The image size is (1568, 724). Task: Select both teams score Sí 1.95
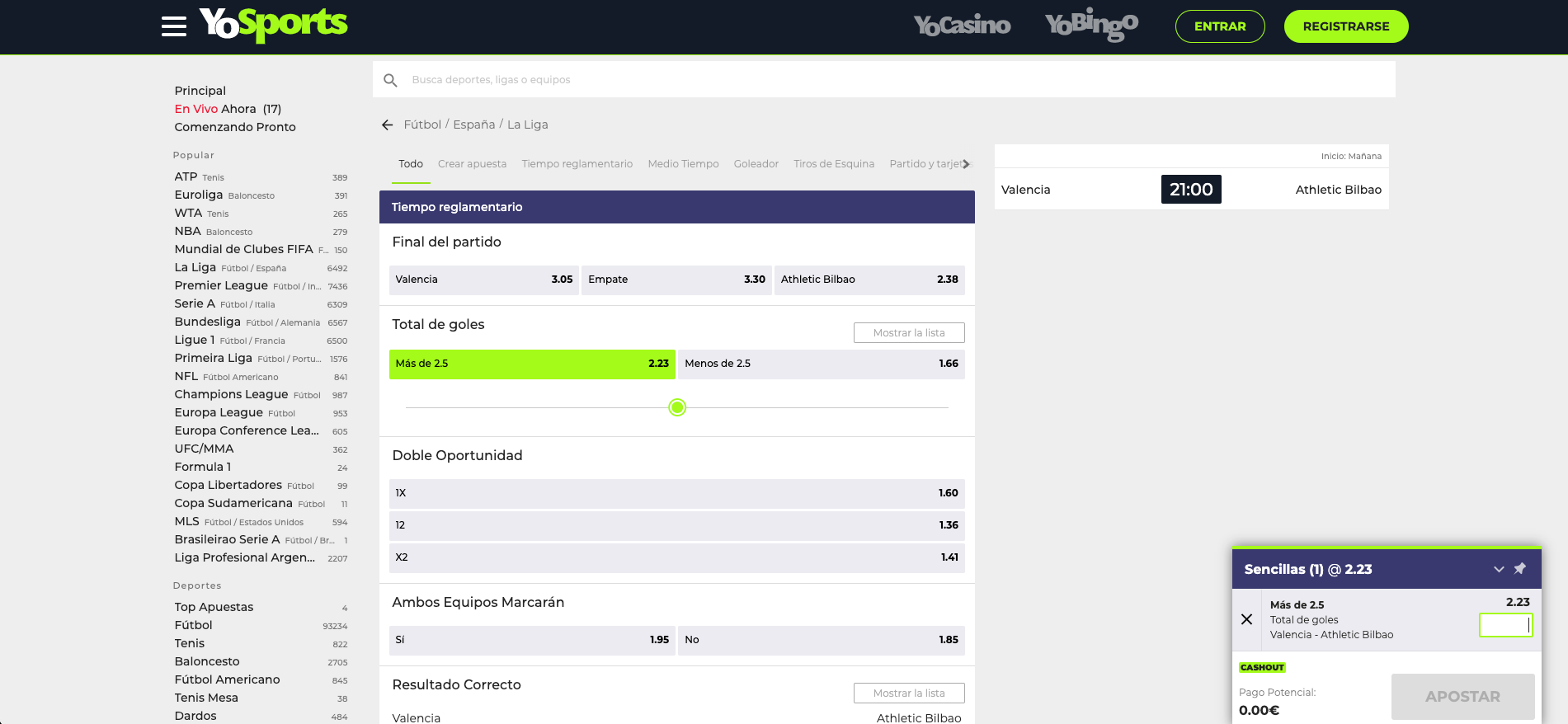pos(532,640)
